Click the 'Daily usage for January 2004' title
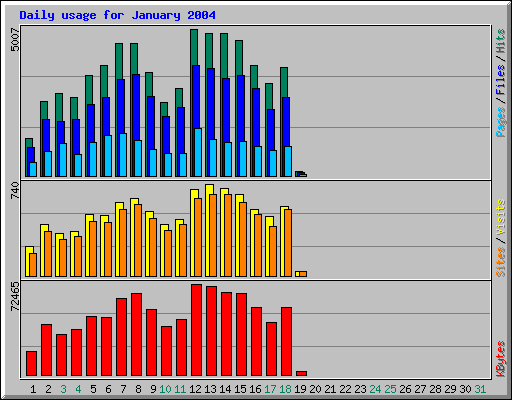Image resolution: width=512 pixels, height=400 pixels. coord(117,15)
